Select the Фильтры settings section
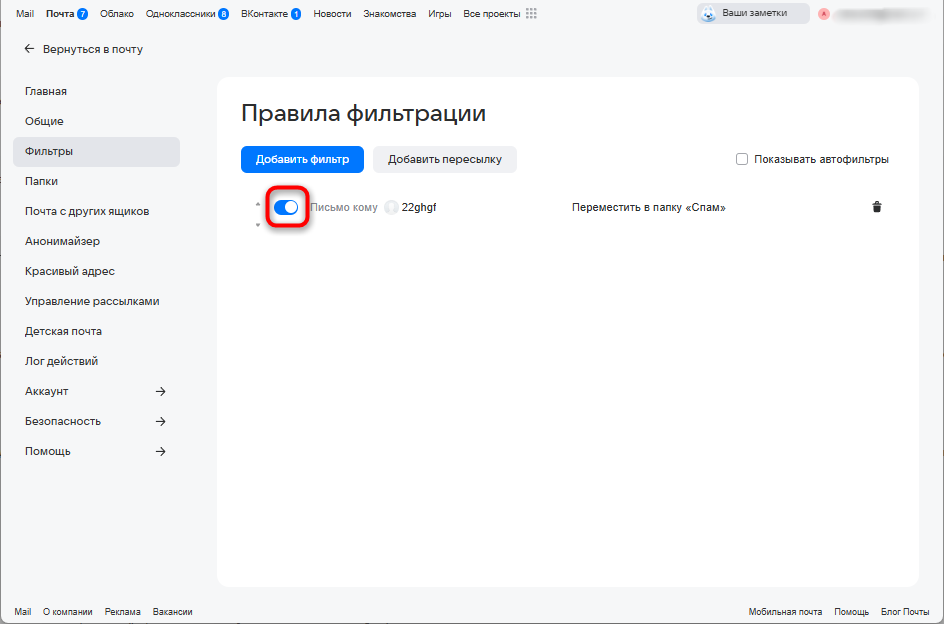944x624 pixels. point(96,152)
